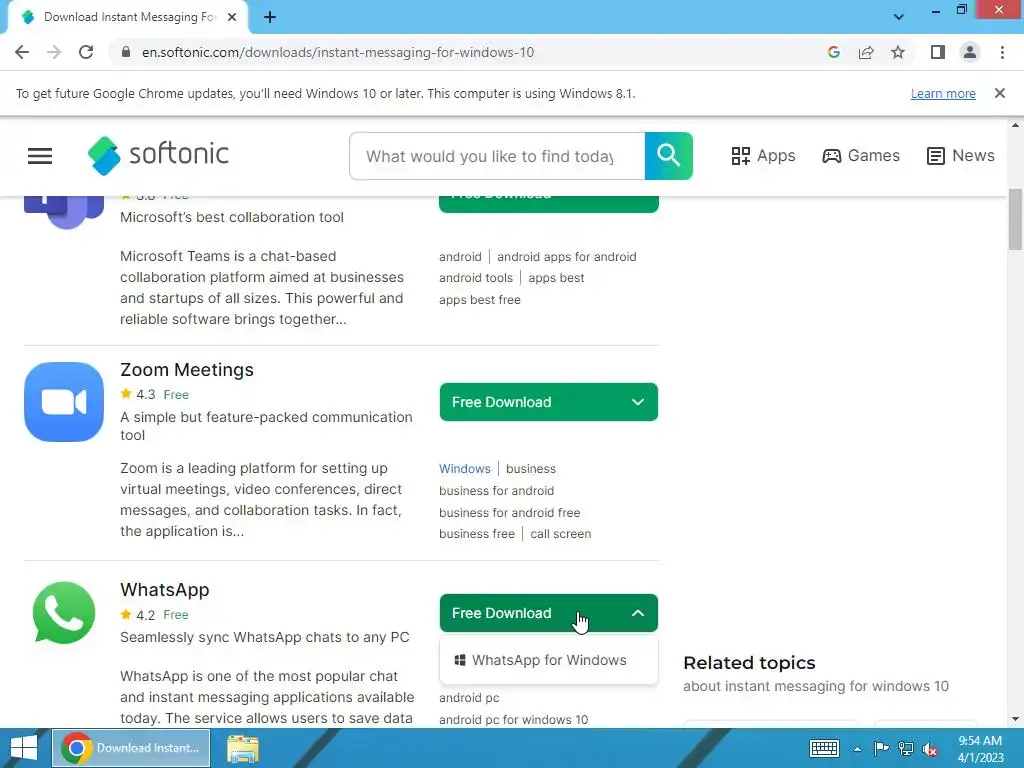The height and width of the screenshot is (768, 1024).
Task: Click the business free tag
Action: 477,534
